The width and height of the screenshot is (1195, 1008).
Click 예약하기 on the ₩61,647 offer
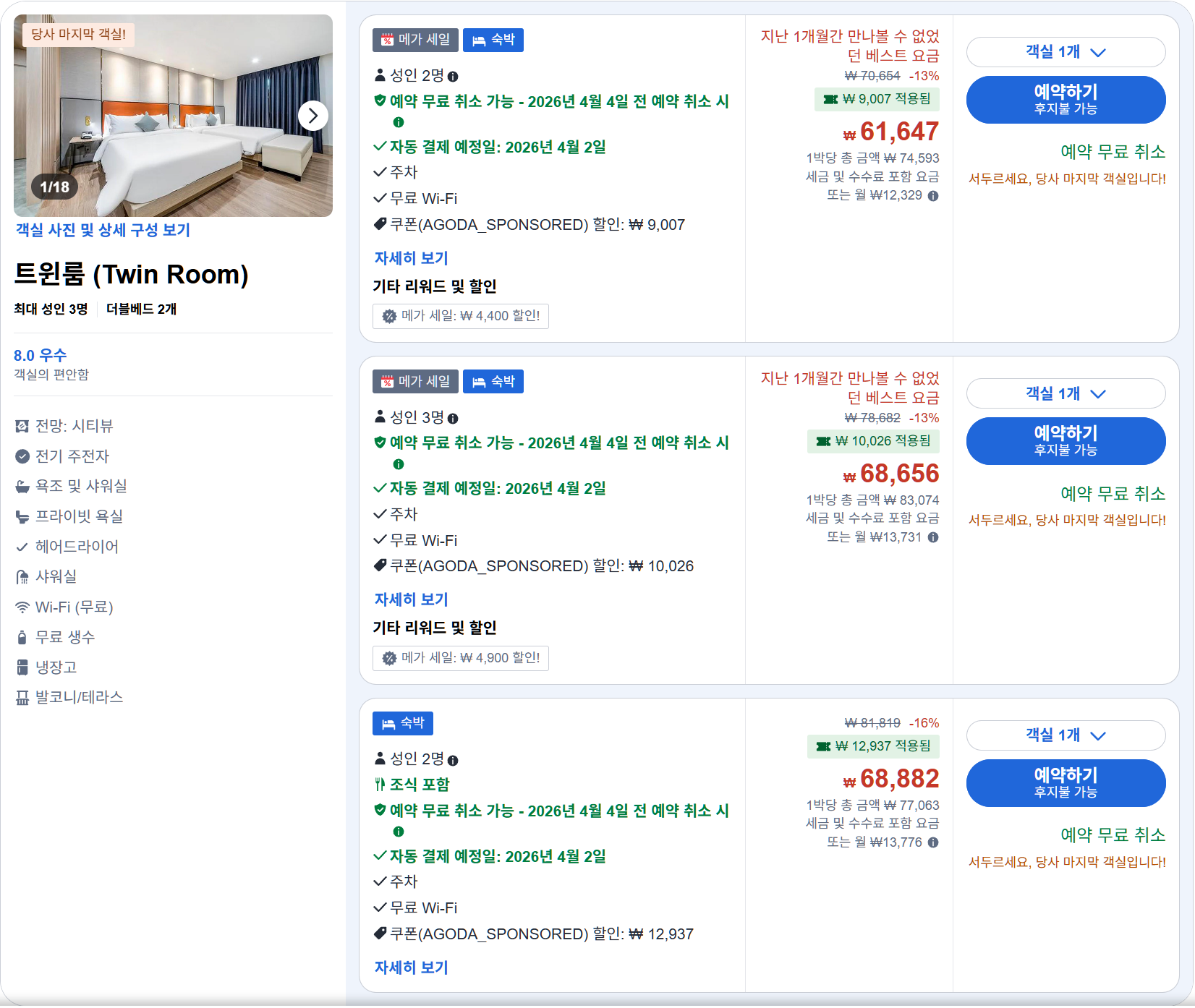tap(1066, 99)
